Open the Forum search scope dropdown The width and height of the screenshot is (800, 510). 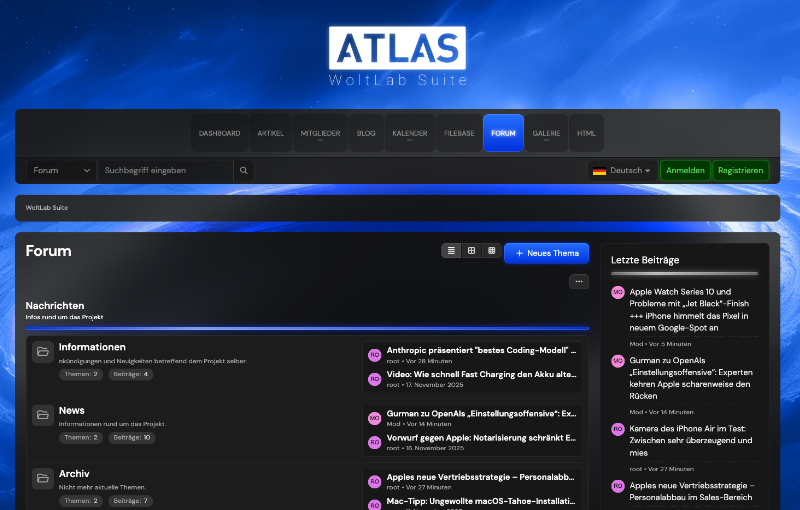[x=61, y=171]
